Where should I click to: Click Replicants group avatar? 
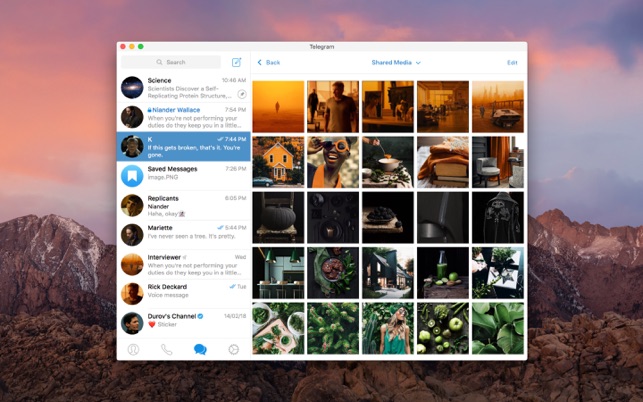132,206
